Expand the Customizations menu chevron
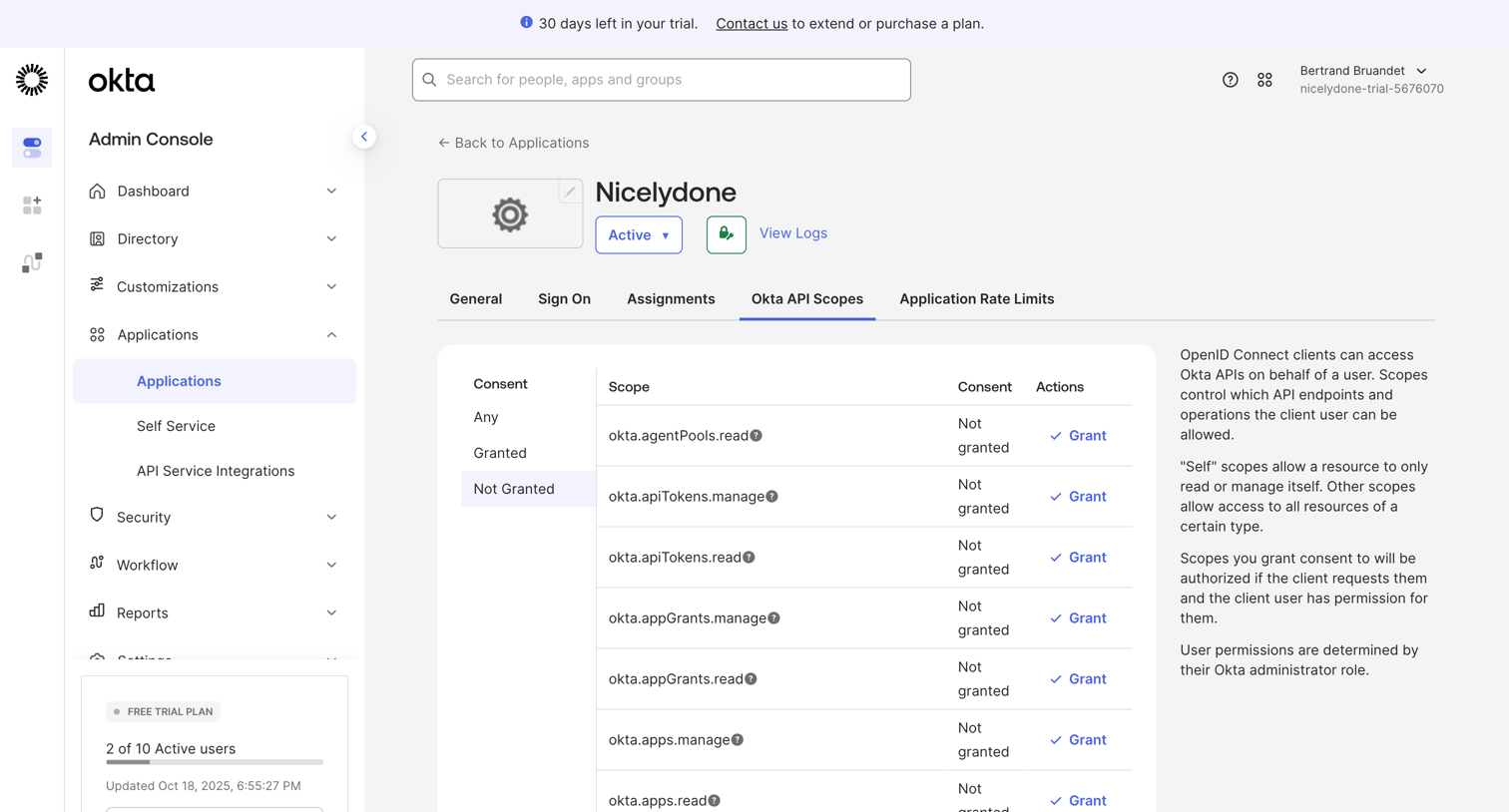1509x812 pixels. [x=331, y=286]
